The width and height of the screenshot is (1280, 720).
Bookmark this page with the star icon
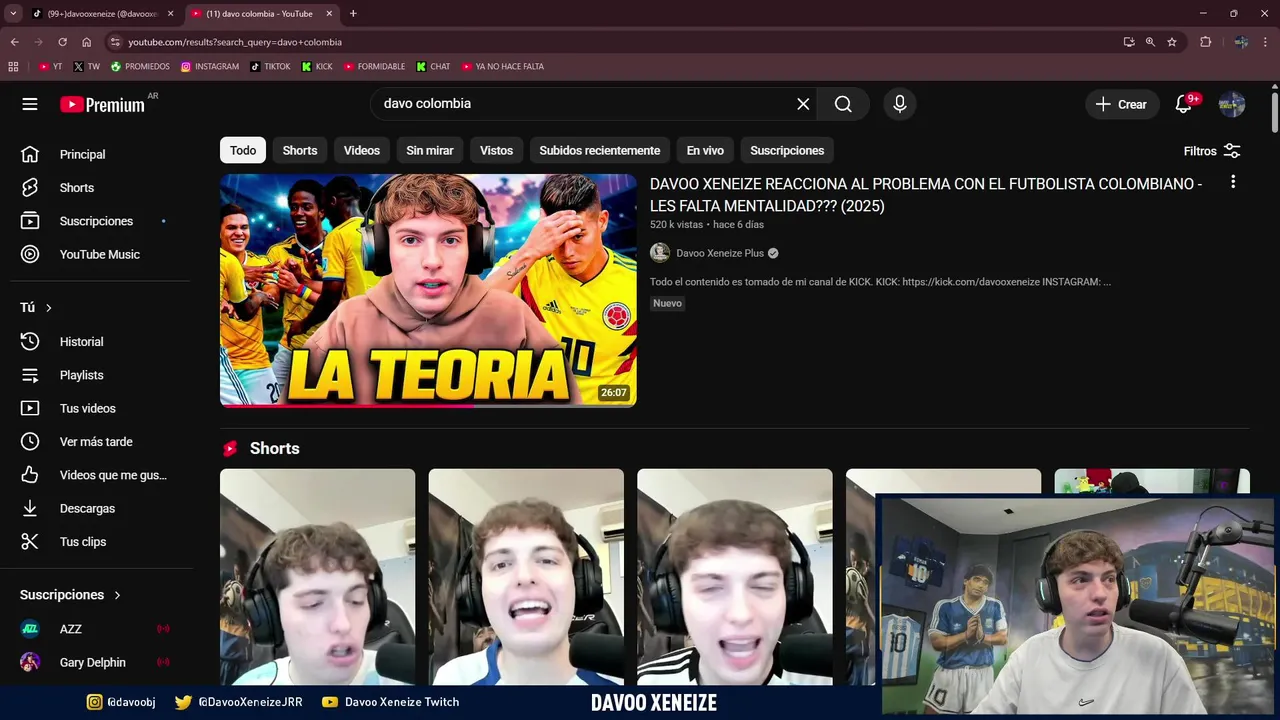[1172, 42]
